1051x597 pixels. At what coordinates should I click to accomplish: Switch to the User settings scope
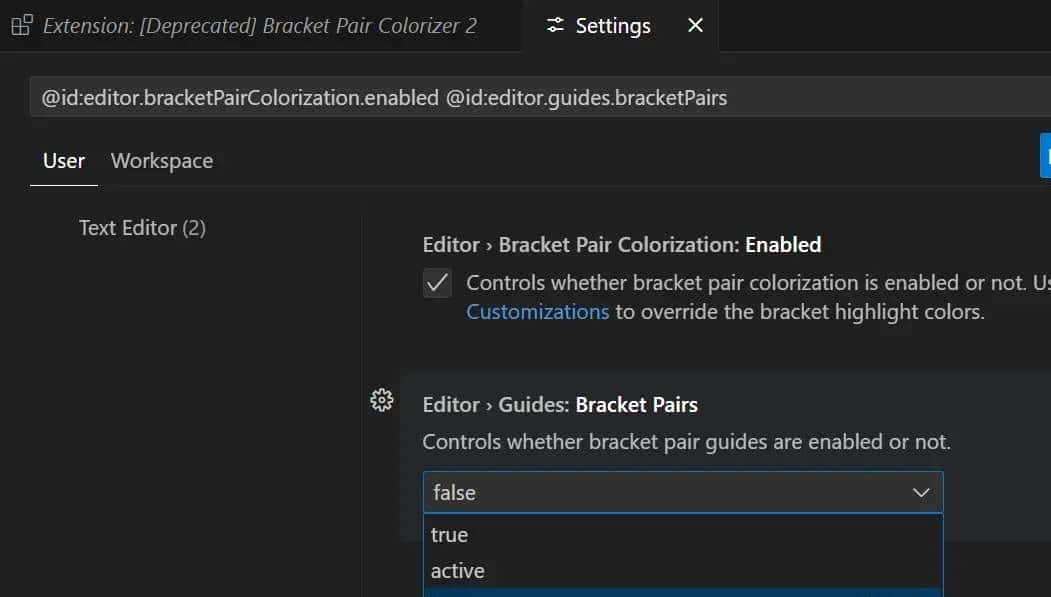click(63, 160)
